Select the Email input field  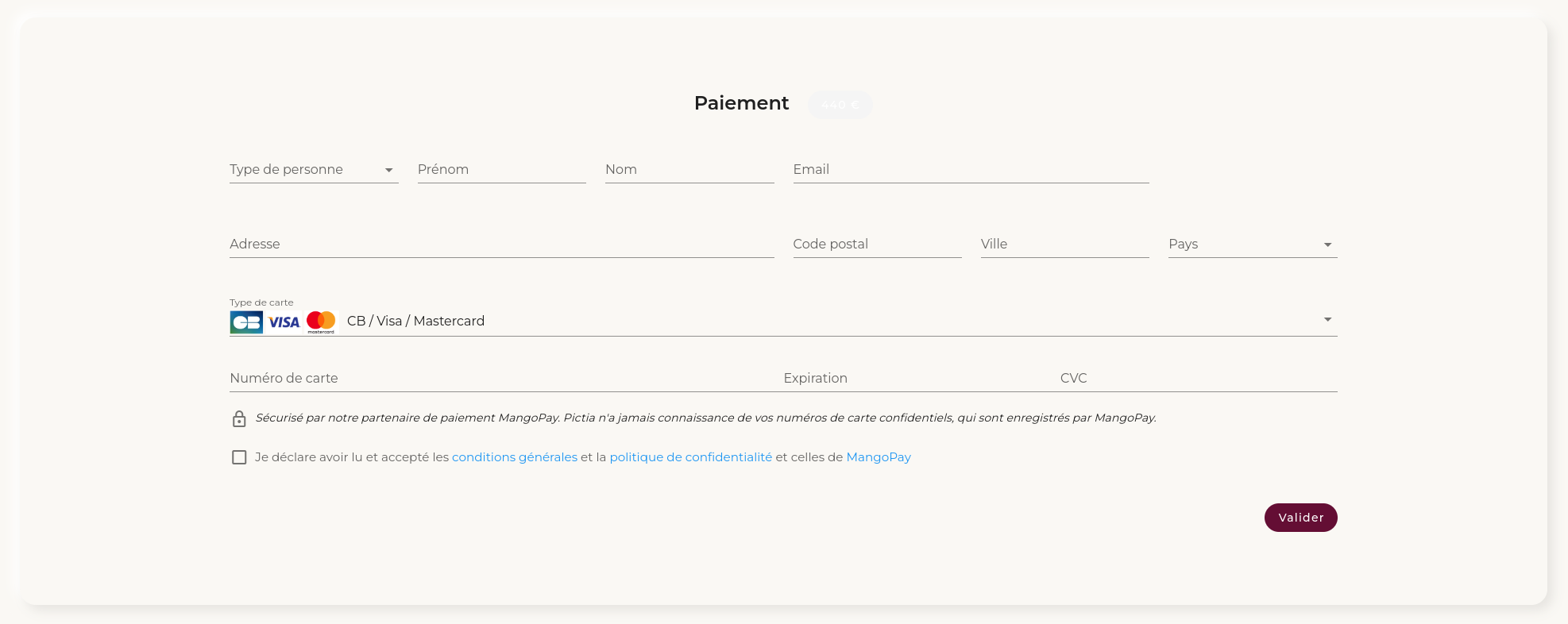[x=970, y=170]
